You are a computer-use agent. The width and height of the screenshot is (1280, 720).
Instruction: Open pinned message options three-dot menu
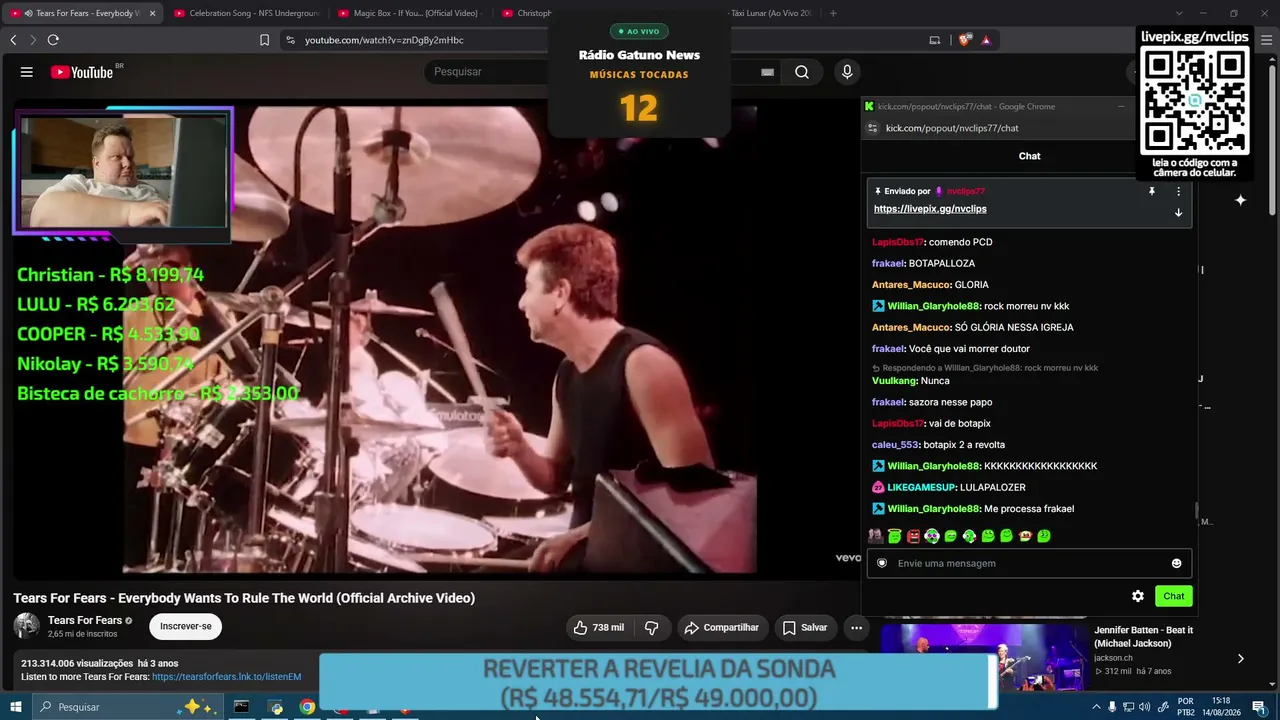1178,191
